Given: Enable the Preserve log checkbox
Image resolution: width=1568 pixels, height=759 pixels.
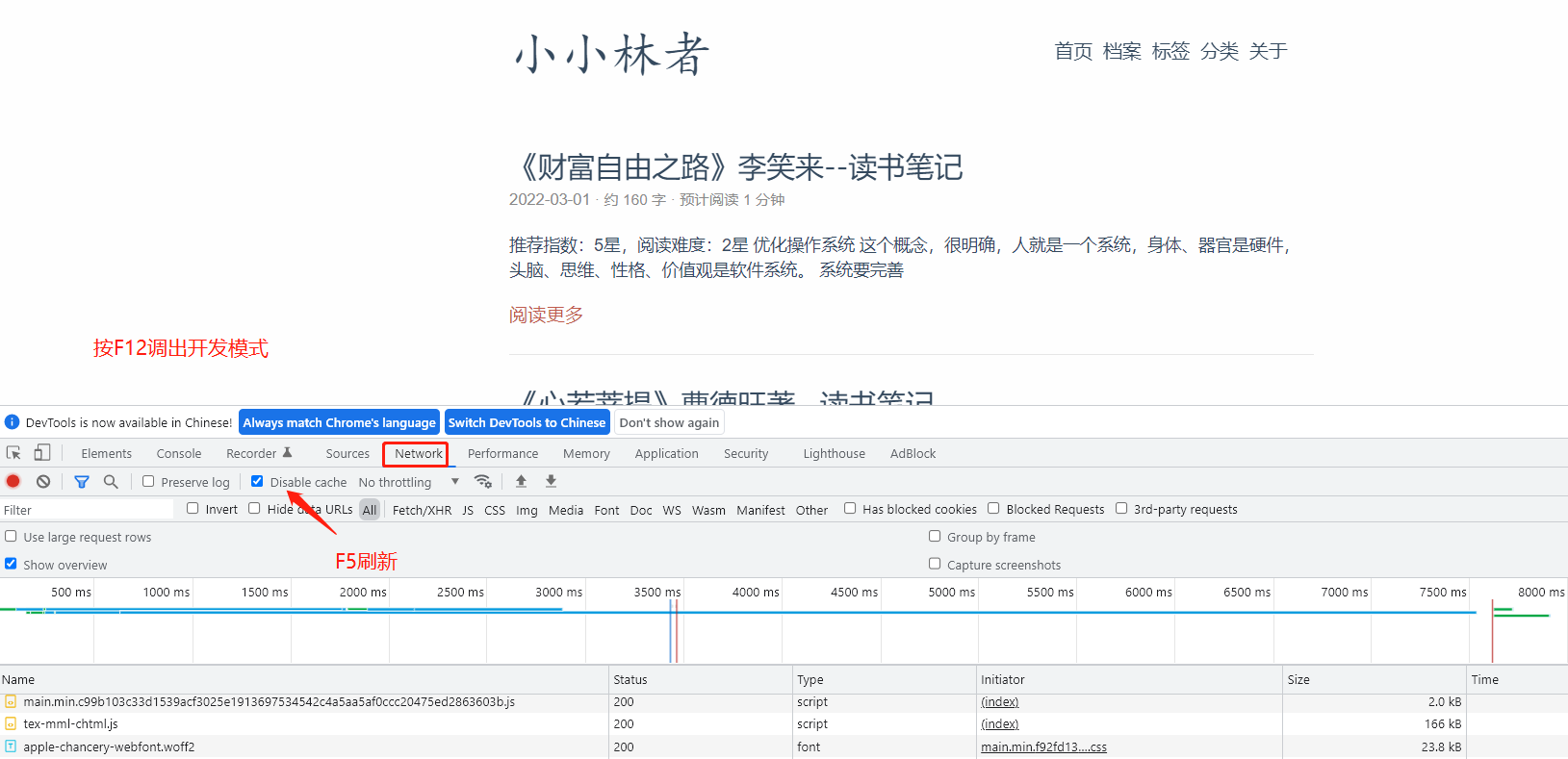Looking at the screenshot, I should click(x=148, y=481).
